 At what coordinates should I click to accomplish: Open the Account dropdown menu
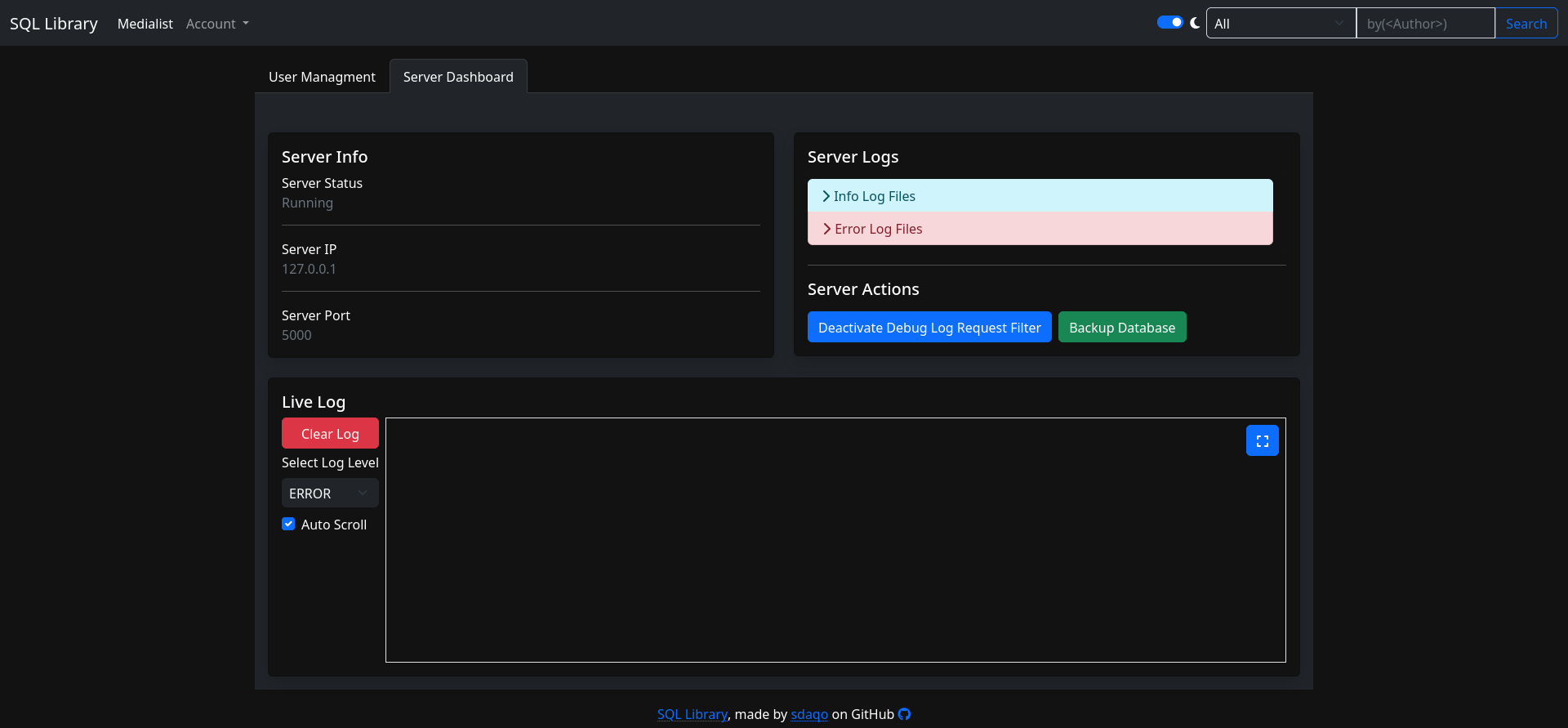[x=217, y=24]
